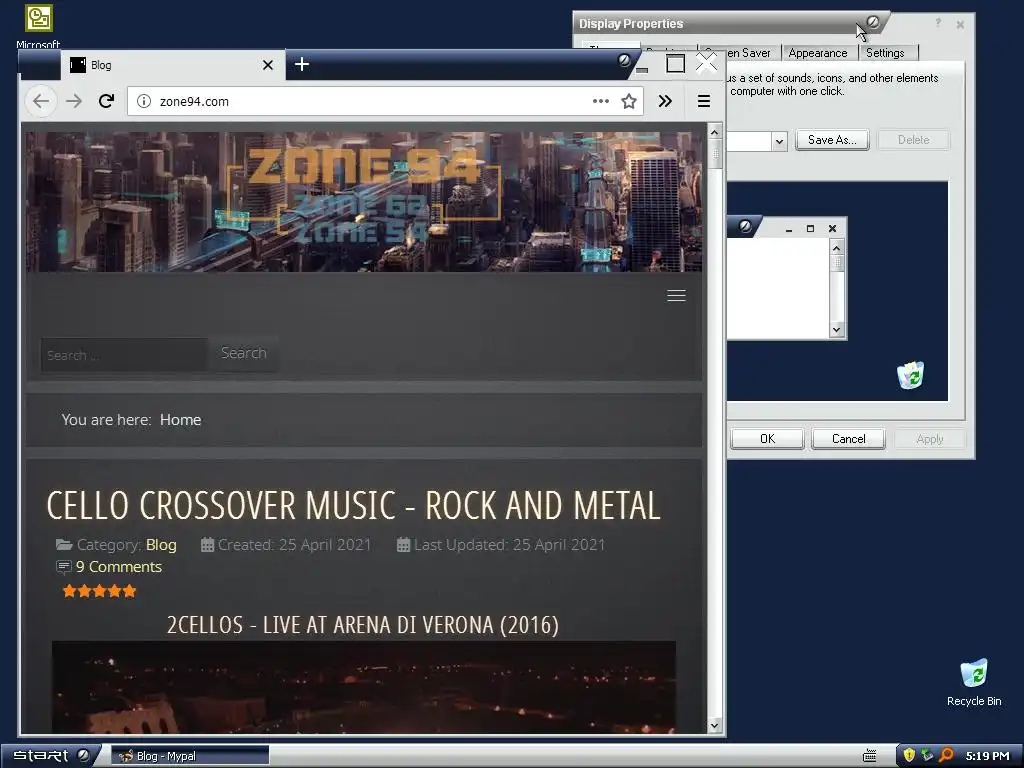Click Save As in Display Properties
1024x768 pixels.
832,140
